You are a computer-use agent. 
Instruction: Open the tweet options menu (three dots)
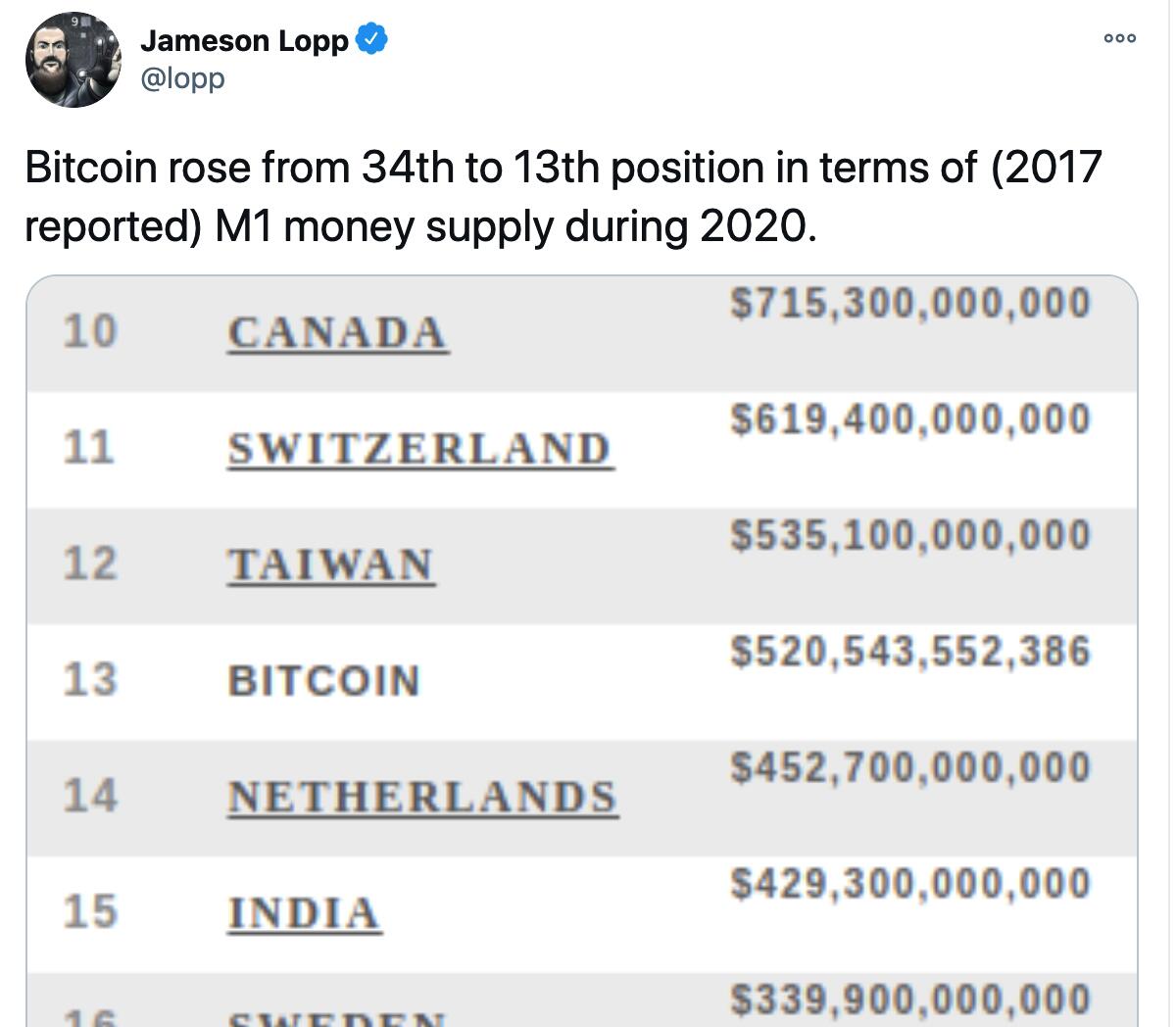1118,37
